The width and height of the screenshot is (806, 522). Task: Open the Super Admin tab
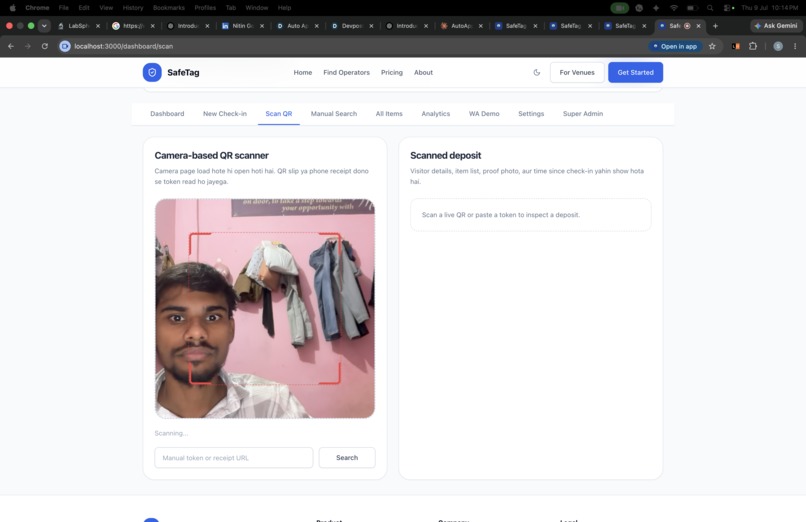pos(583,114)
